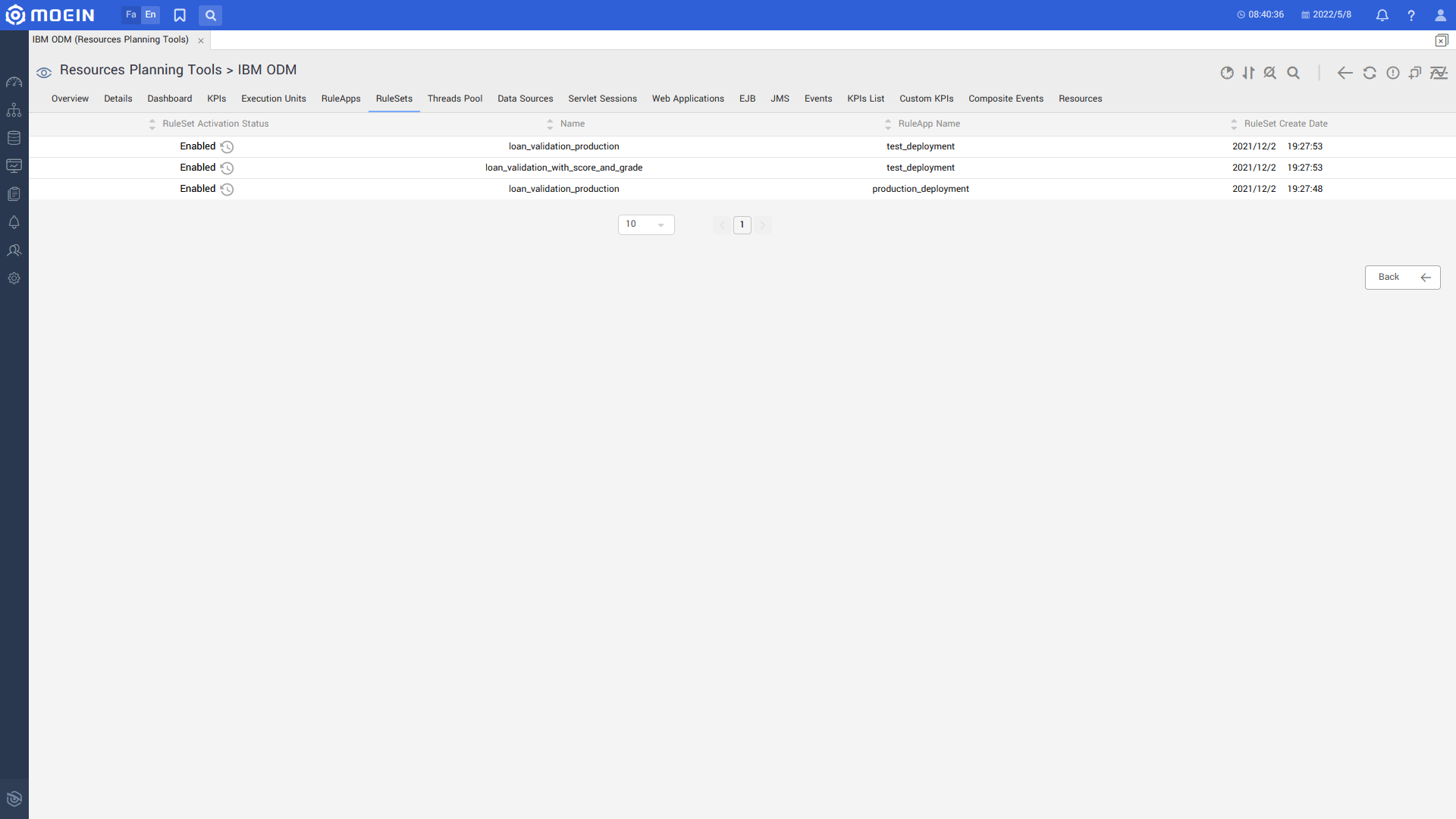Open the JMS tab
The height and width of the screenshot is (819, 1456).
780,99
